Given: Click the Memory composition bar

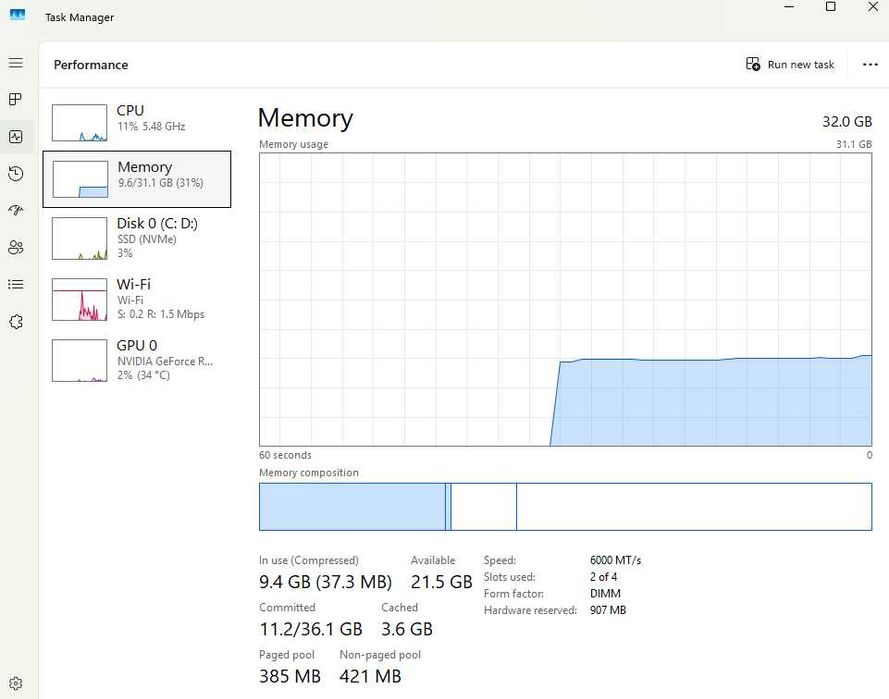Looking at the screenshot, I should point(565,507).
